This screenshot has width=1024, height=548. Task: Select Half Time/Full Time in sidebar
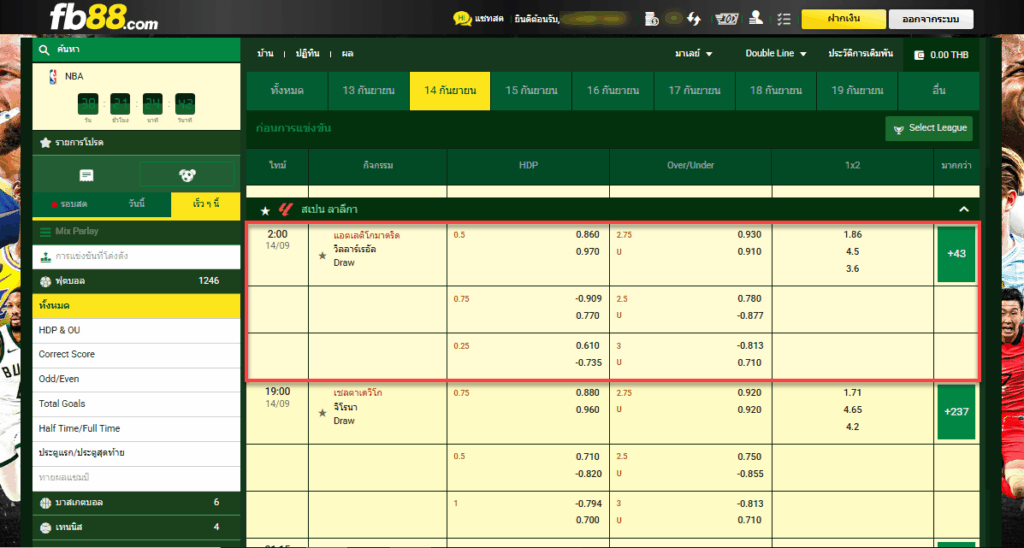[136, 428]
